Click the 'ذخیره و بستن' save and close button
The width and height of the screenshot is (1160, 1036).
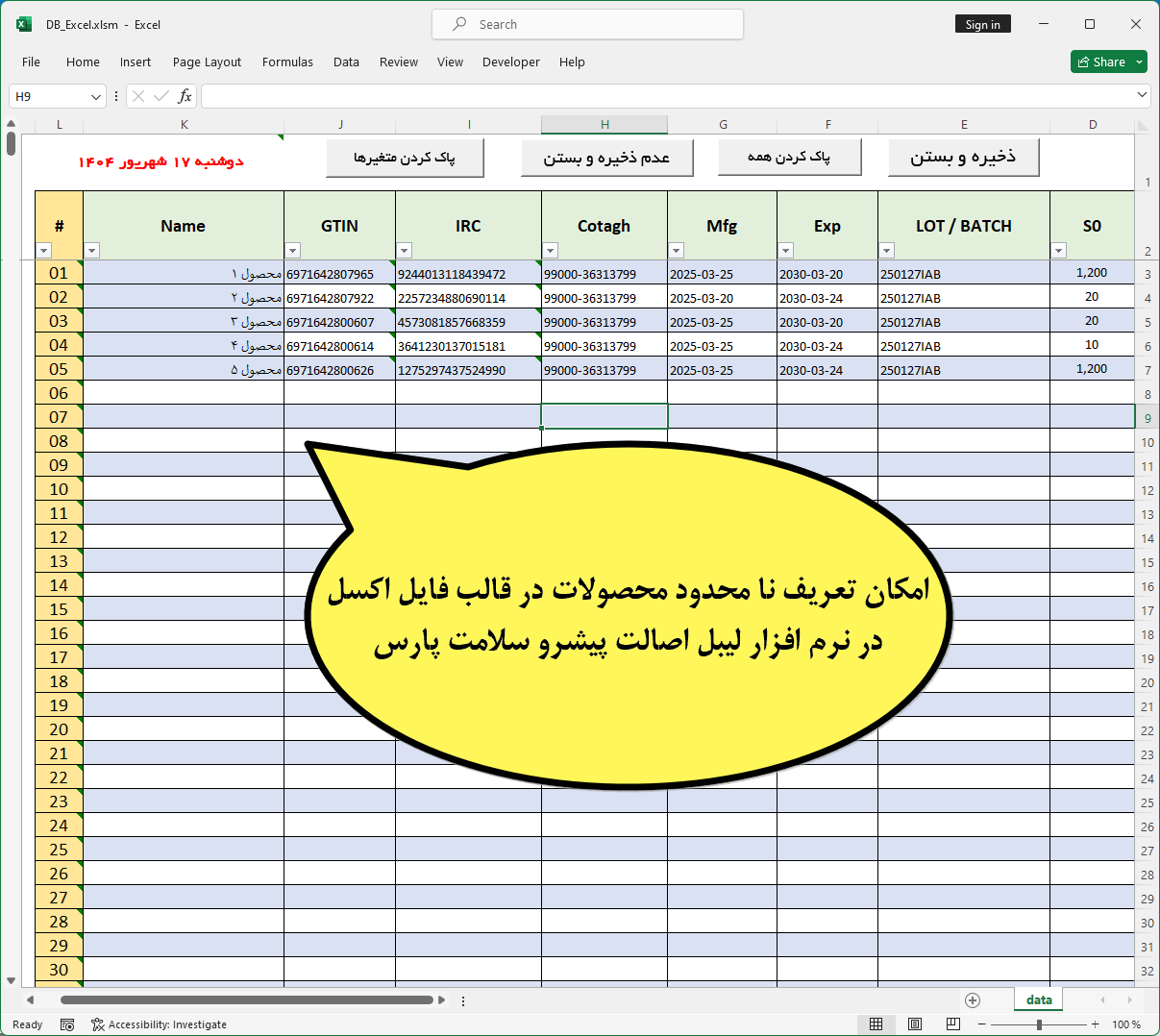(963, 158)
